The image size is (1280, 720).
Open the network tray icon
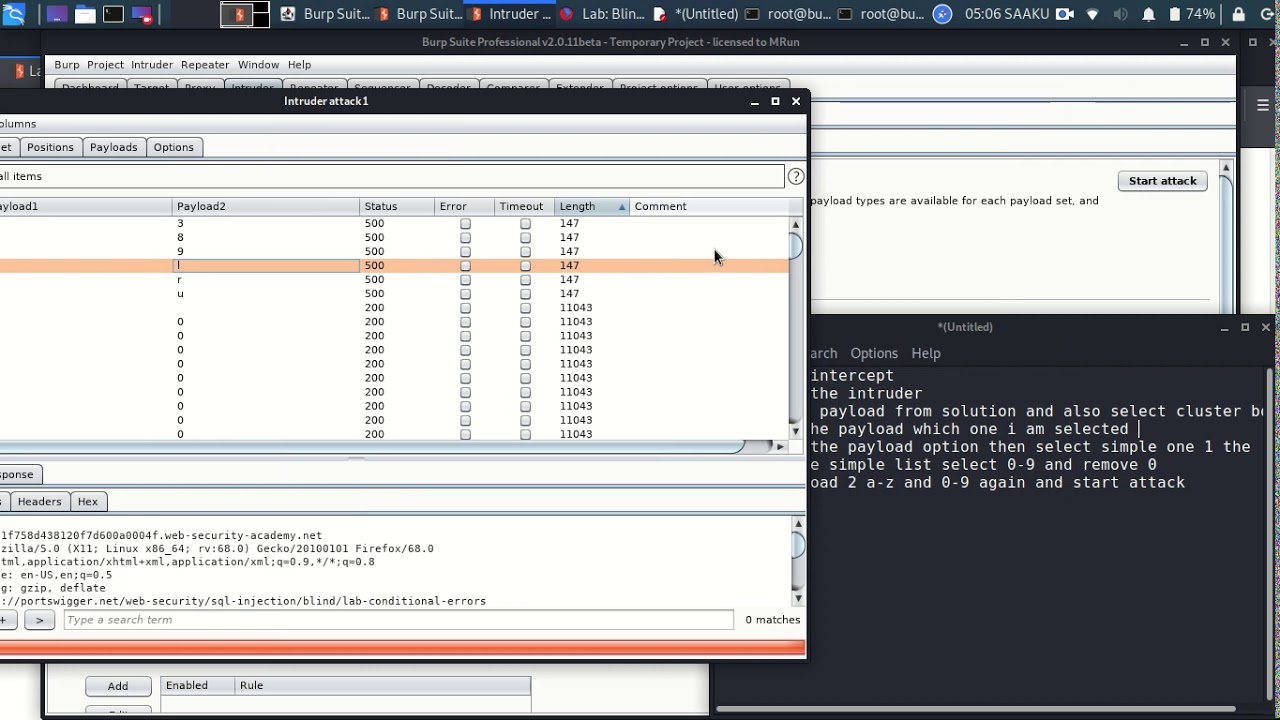tap(1092, 14)
